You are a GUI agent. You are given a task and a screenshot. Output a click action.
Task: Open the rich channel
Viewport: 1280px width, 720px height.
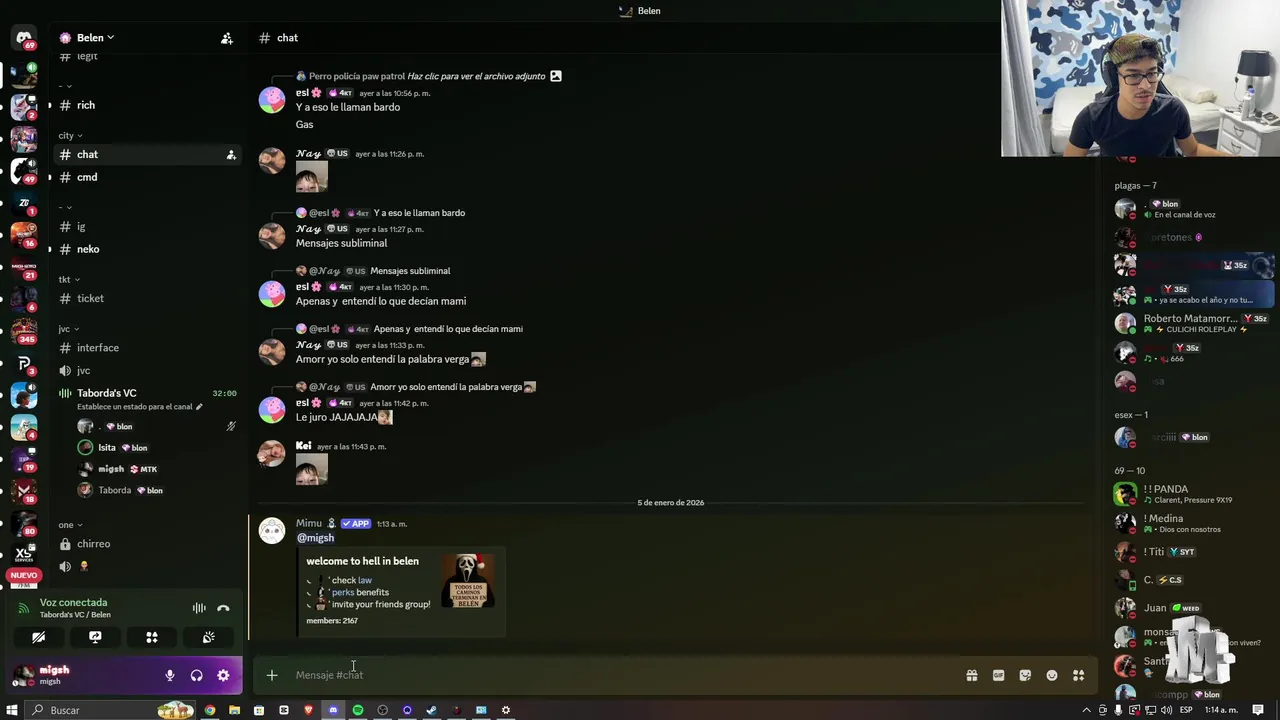pyautogui.click(x=148, y=105)
